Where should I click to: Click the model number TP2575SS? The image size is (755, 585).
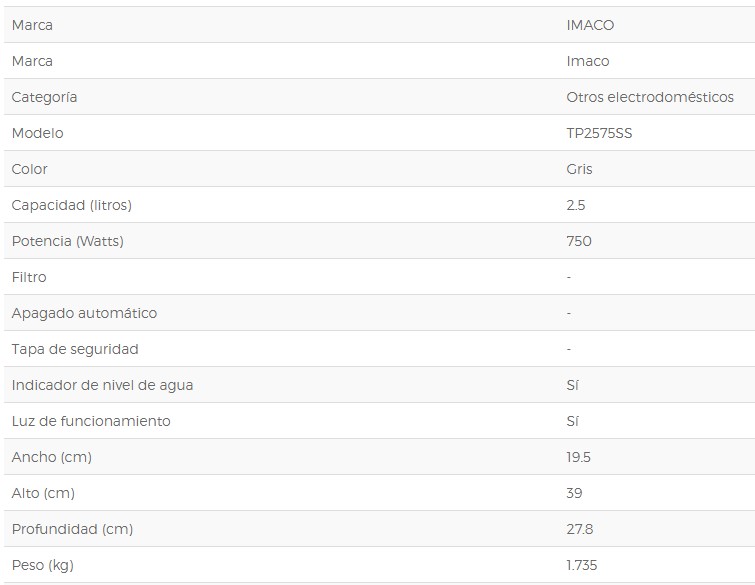coord(599,133)
